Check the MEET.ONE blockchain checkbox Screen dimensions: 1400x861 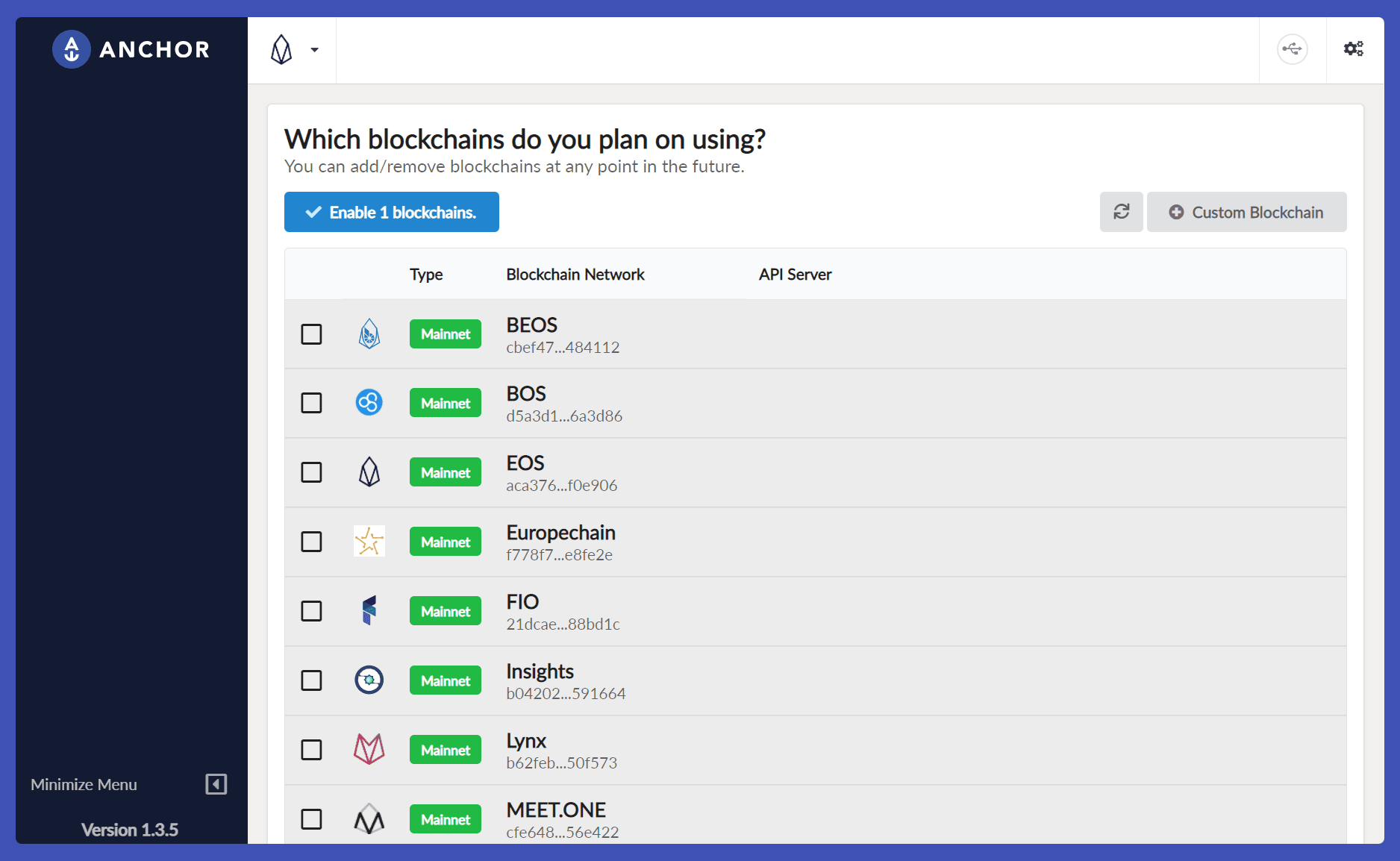[x=311, y=819]
